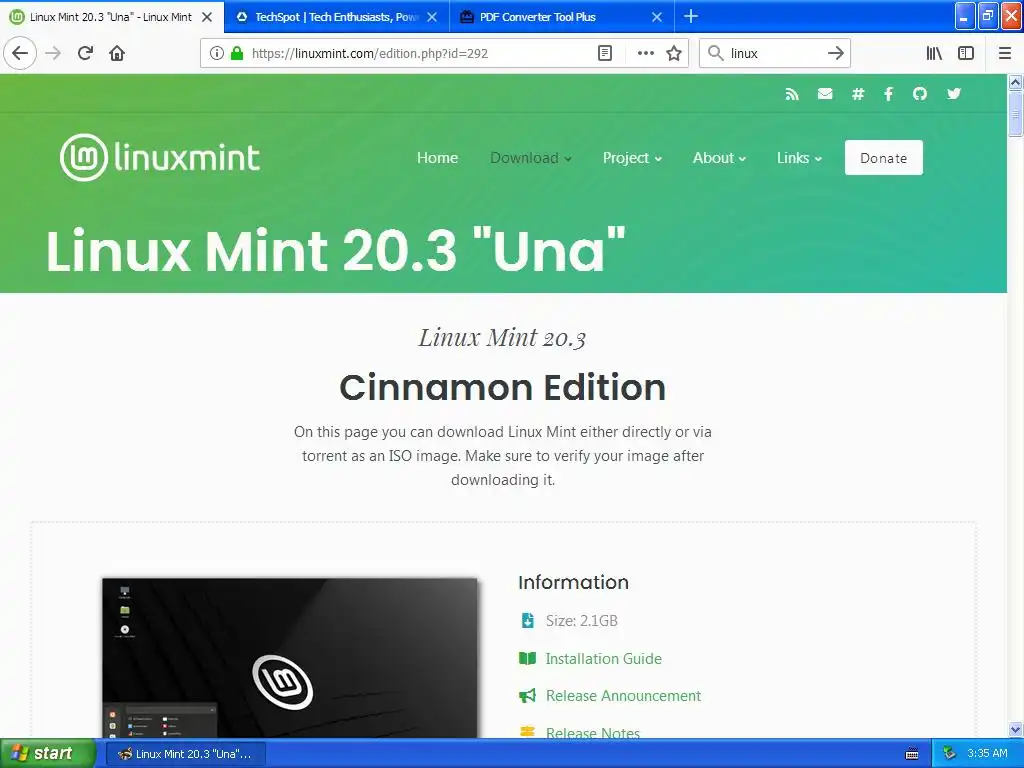This screenshot has width=1024, height=768.
Task: Click the Donate button
Action: click(x=884, y=157)
